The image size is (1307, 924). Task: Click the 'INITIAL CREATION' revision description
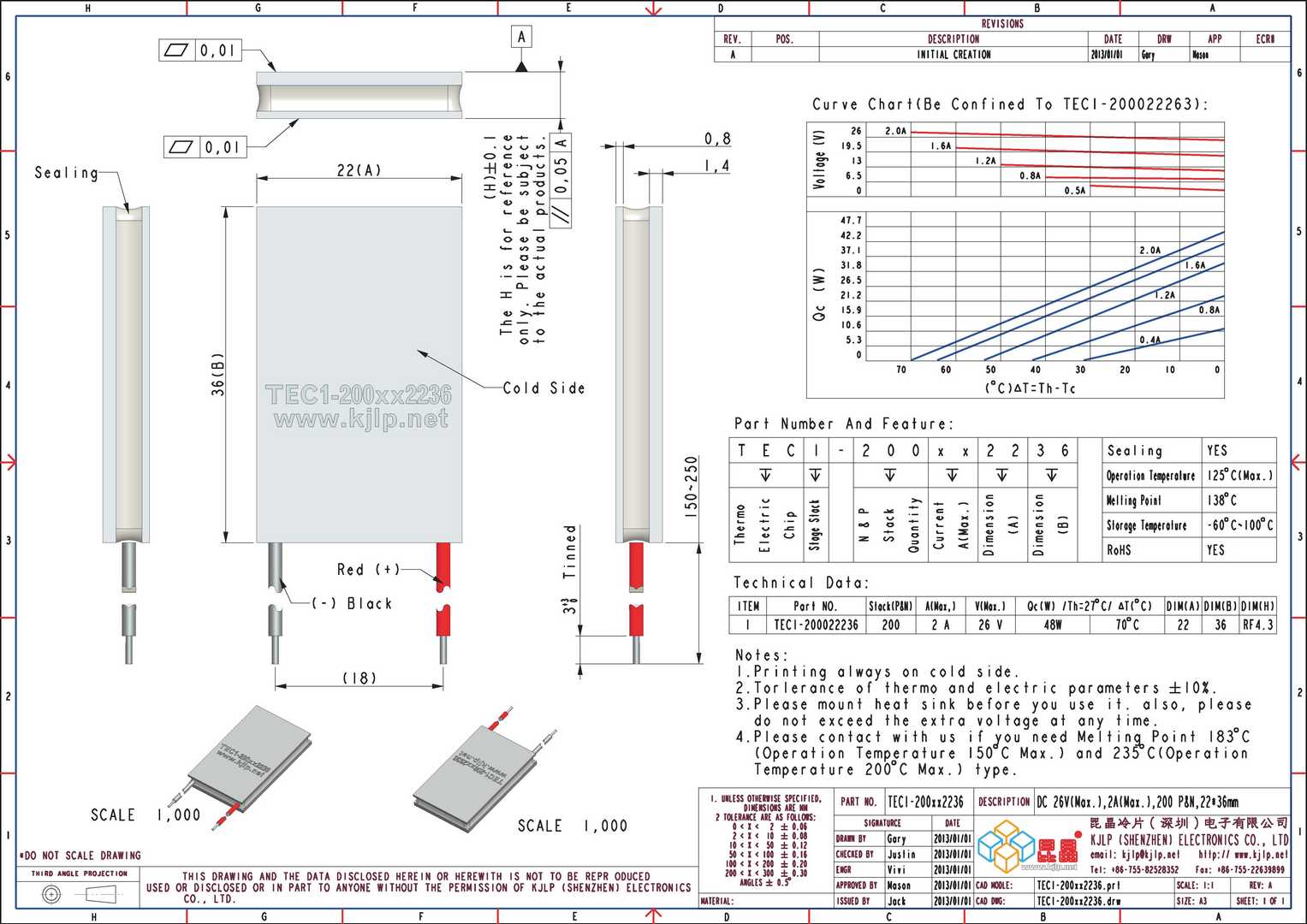tap(954, 54)
